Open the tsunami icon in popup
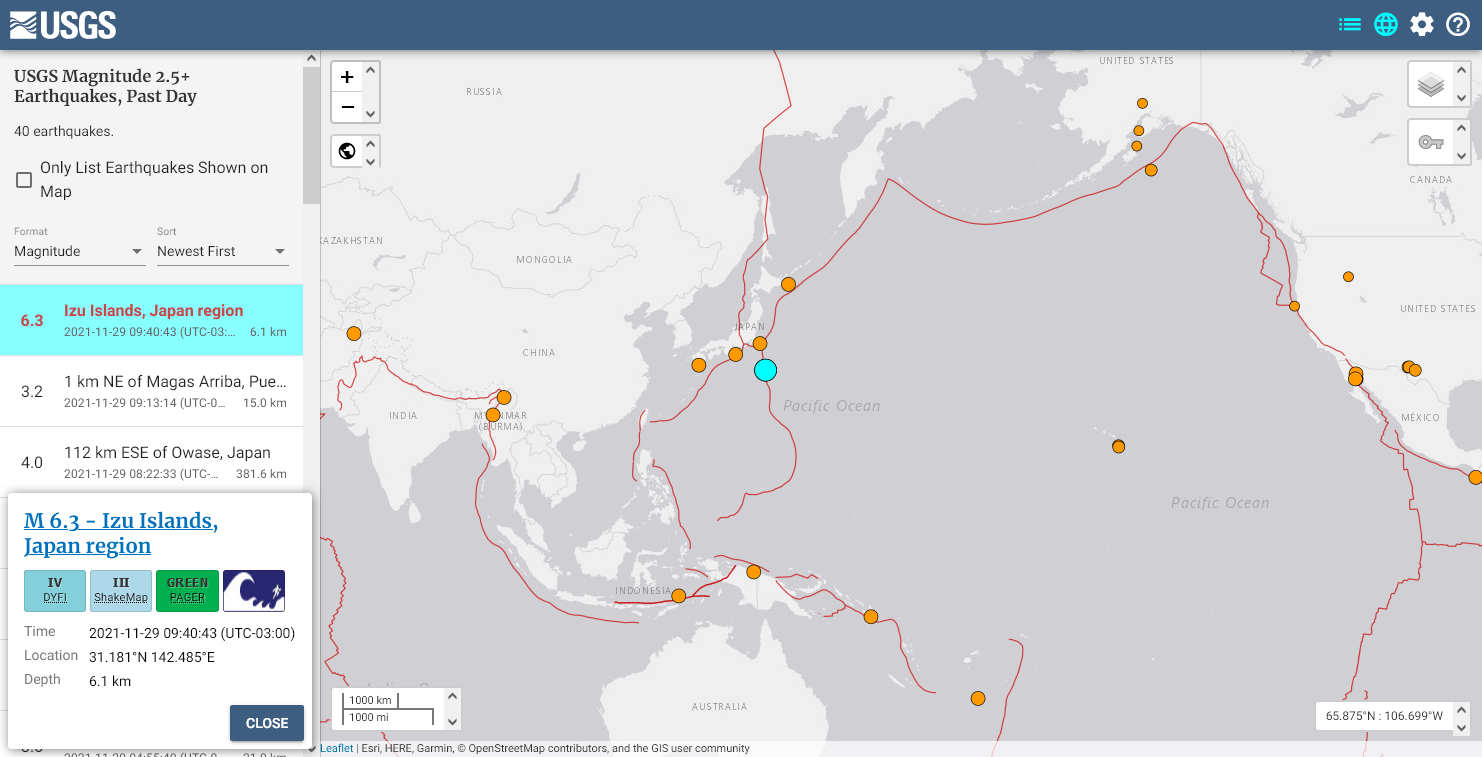This screenshot has width=1482, height=757. (254, 590)
